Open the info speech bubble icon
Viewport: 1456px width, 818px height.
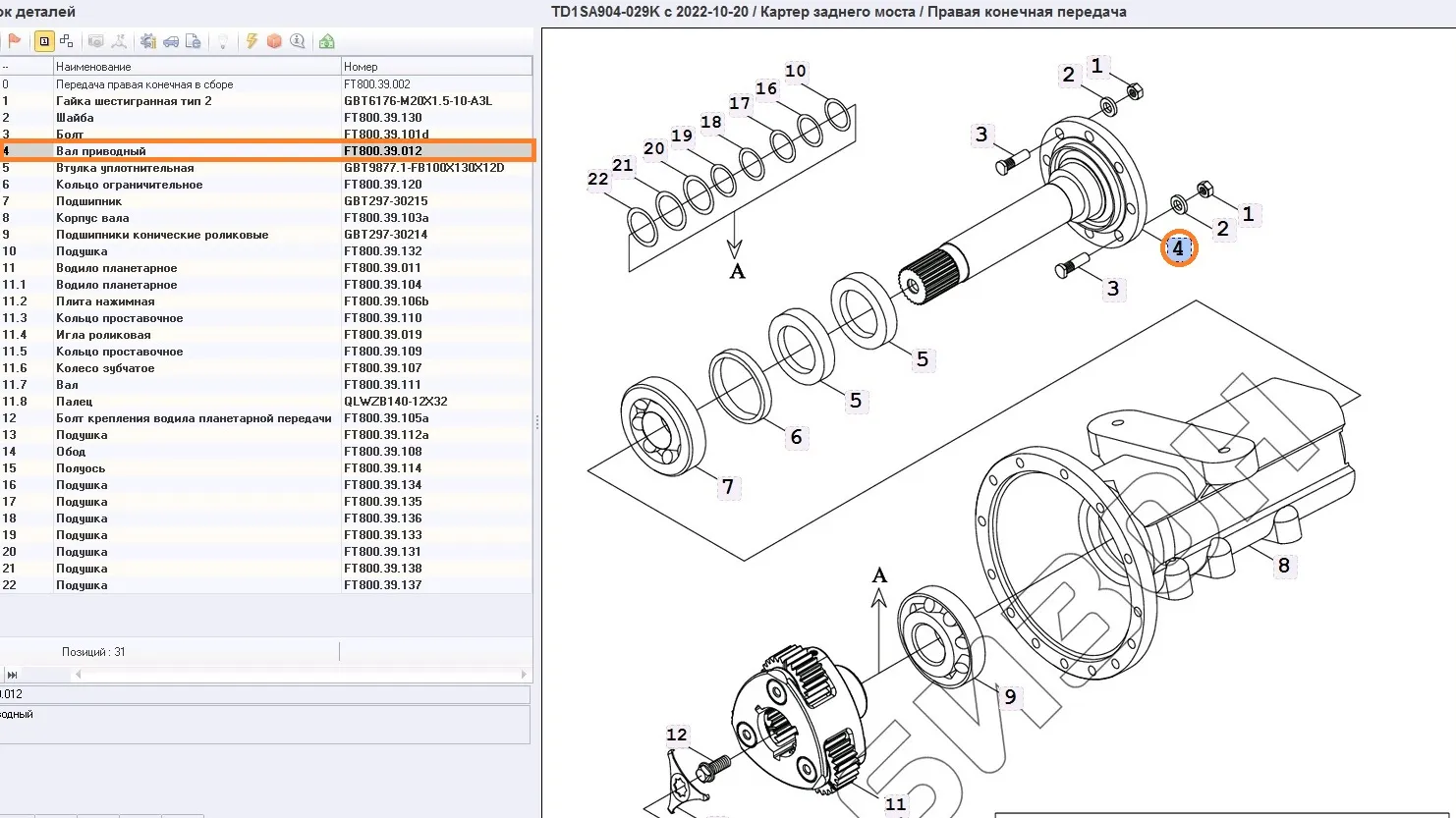[297, 41]
